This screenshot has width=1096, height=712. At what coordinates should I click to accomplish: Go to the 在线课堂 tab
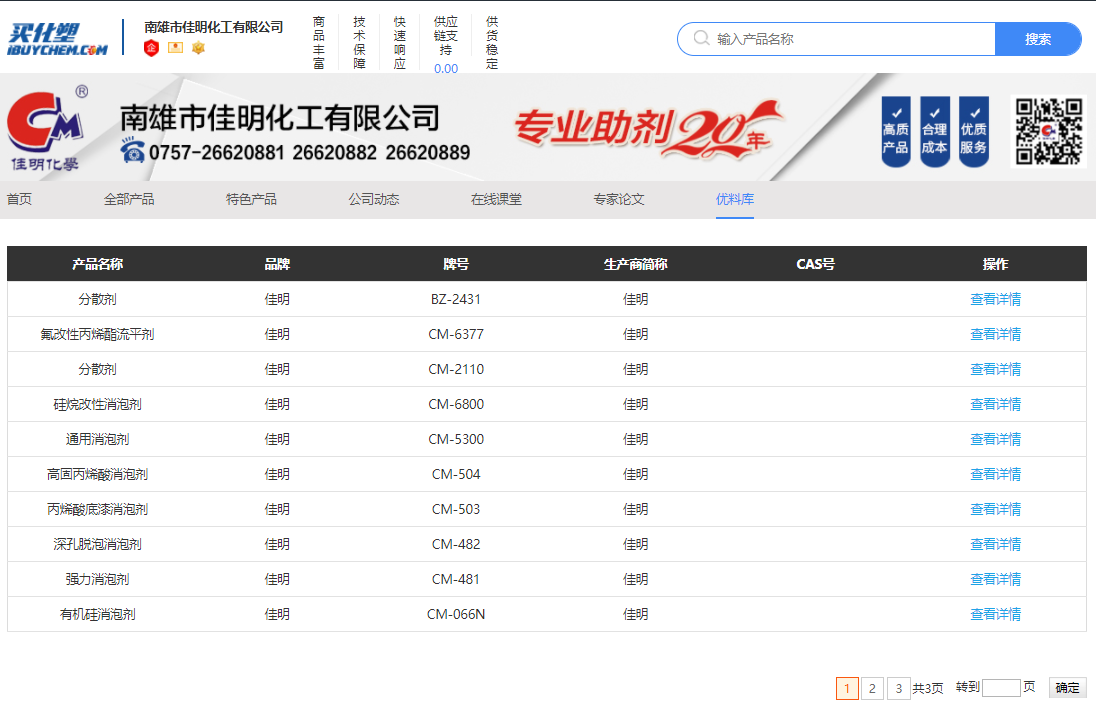point(496,200)
